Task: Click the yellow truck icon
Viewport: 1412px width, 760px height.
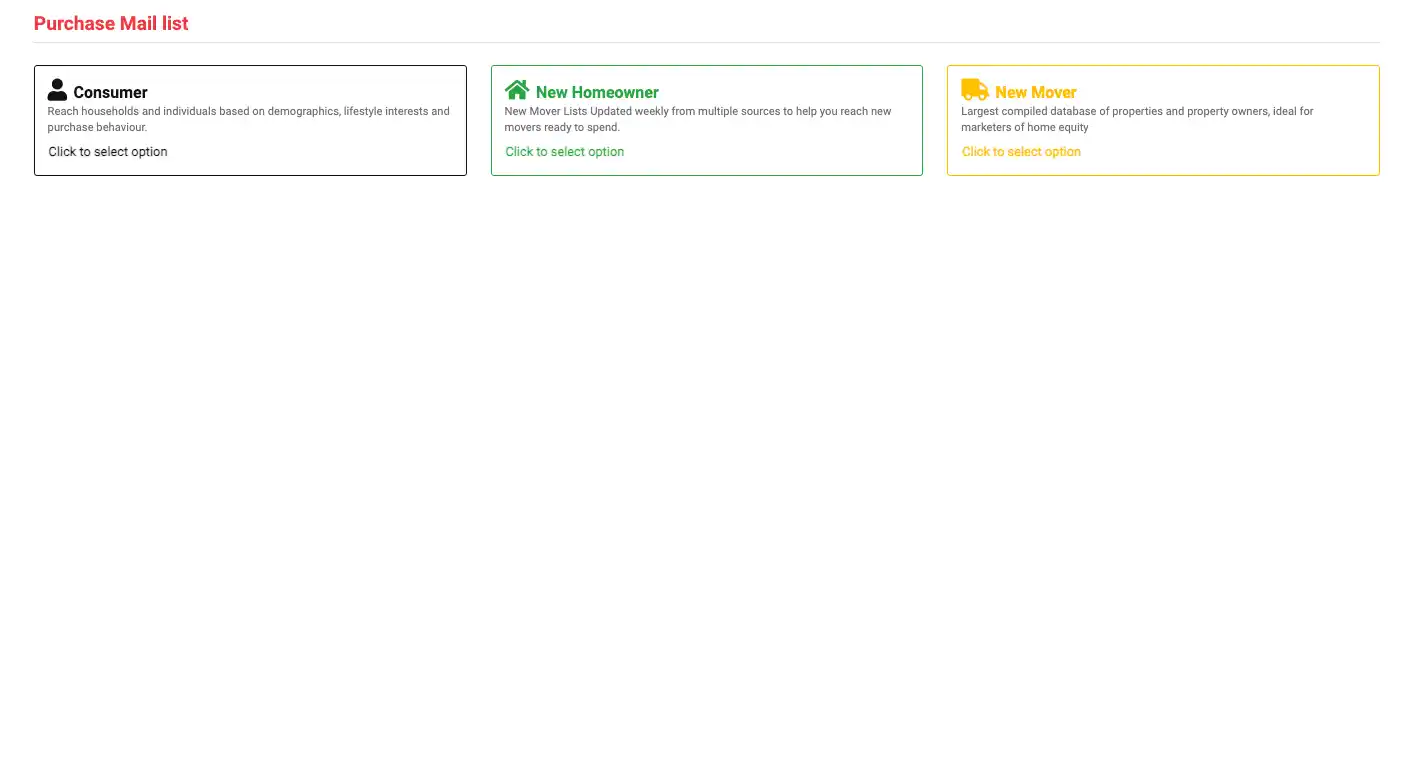Action: (974, 90)
